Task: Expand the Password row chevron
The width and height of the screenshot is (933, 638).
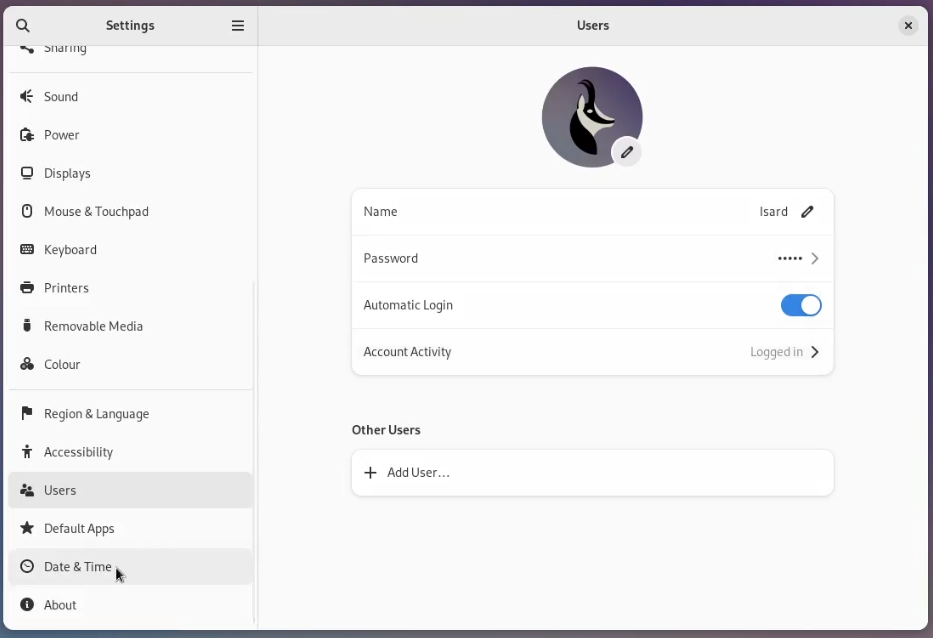Action: [x=815, y=259]
